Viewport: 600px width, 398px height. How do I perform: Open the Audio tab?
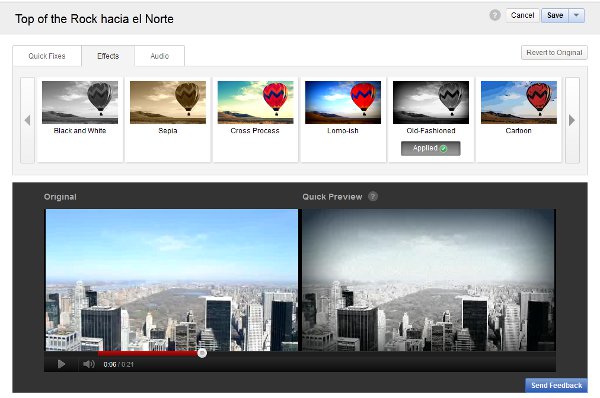click(160, 56)
